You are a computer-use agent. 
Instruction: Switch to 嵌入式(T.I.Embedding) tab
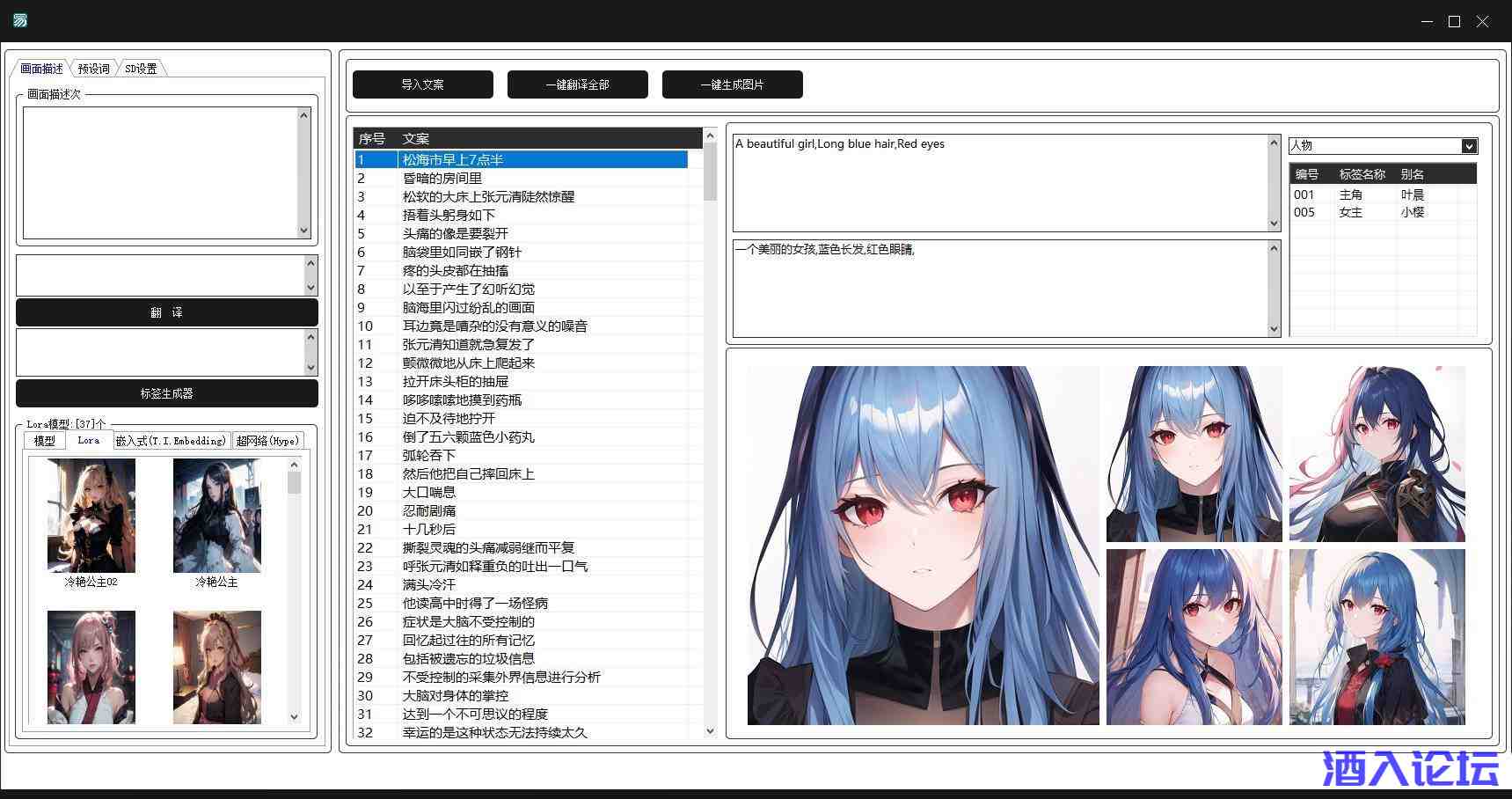tap(171, 441)
